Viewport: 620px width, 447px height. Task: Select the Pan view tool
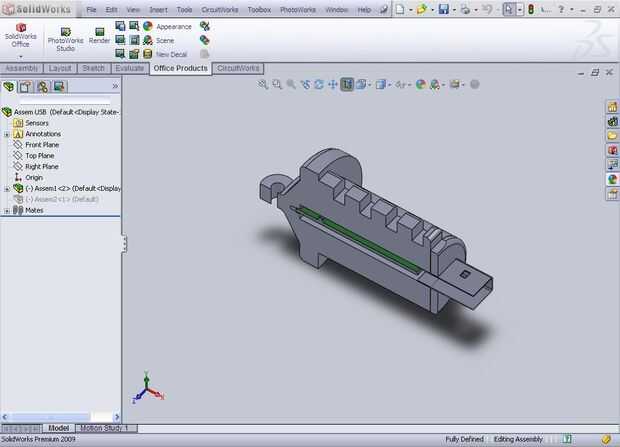333,84
